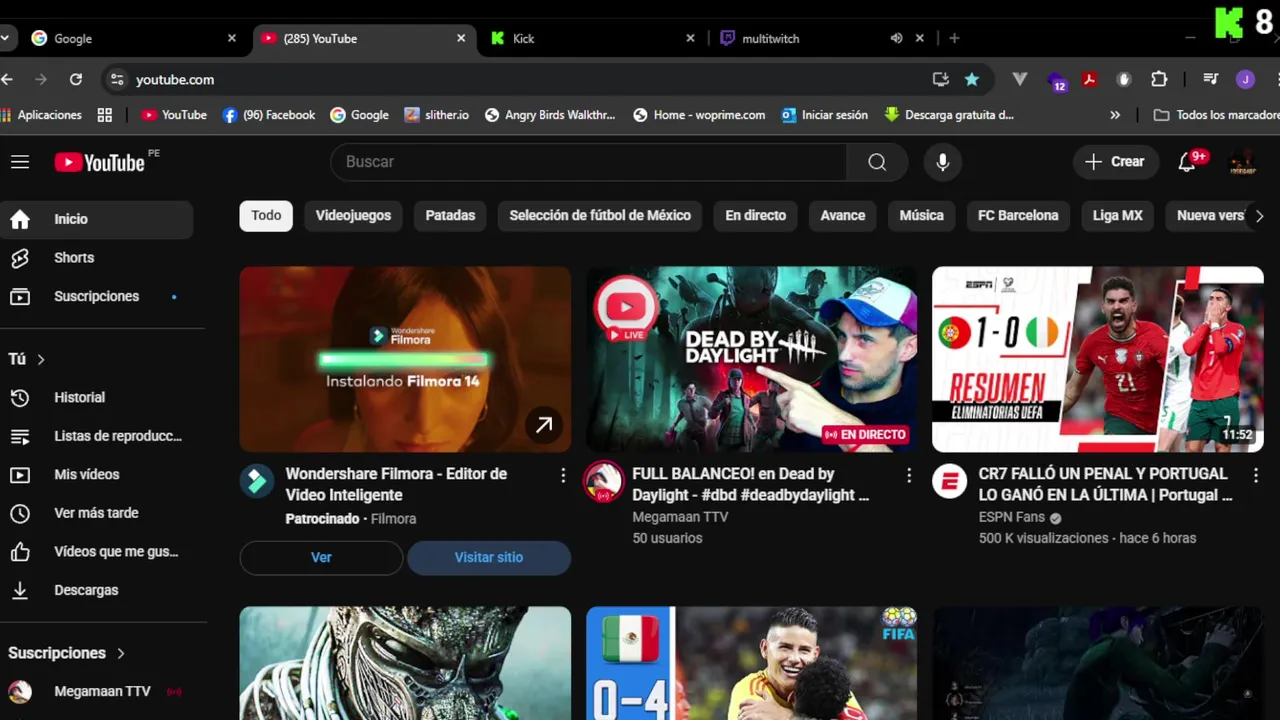Open Ver más tarde list
Viewport: 1280px width, 720px height.
pos(96,513)
